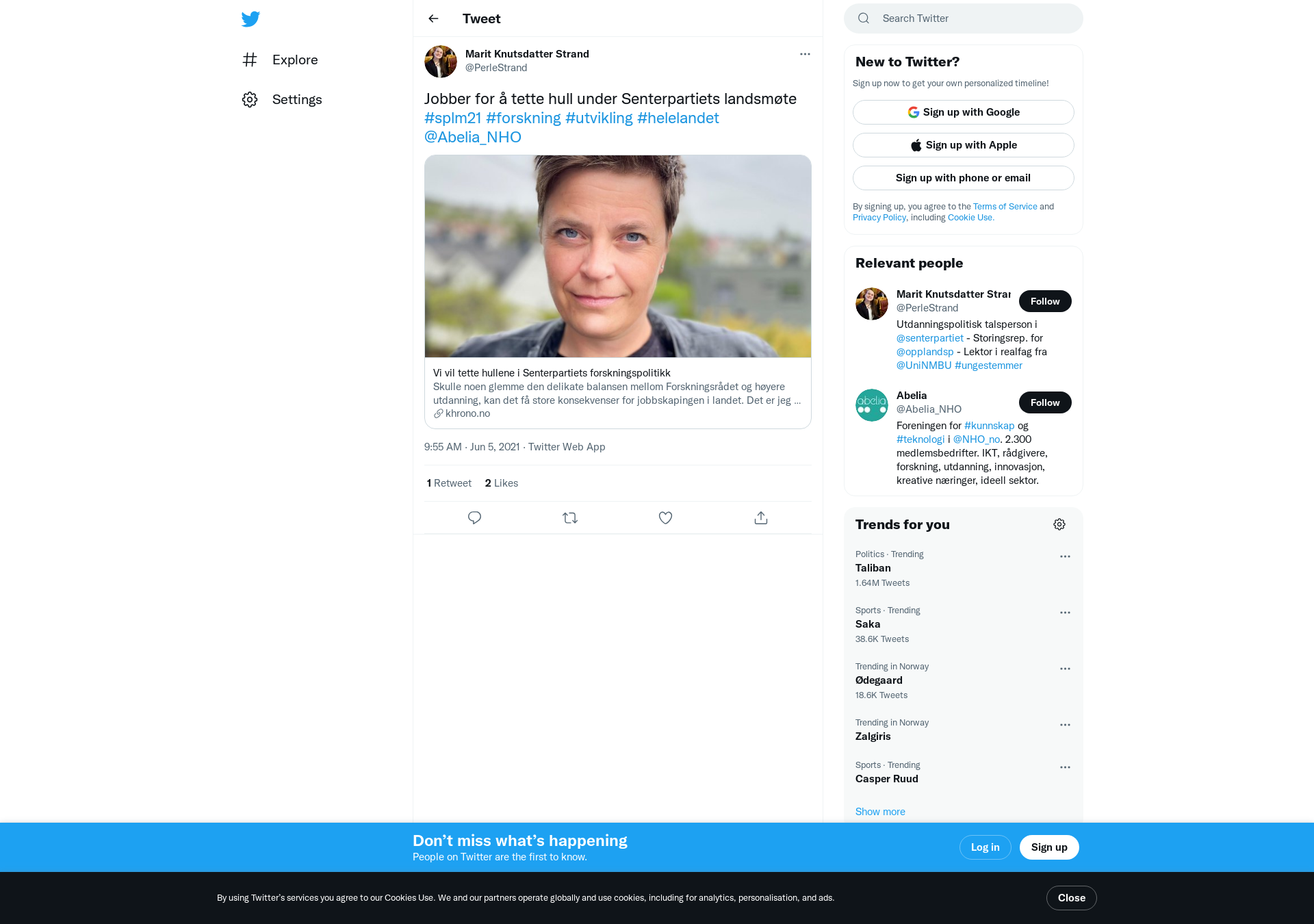Click the Twitter bird logo
Screen dimensions: 1314x924
coord(250,19)
